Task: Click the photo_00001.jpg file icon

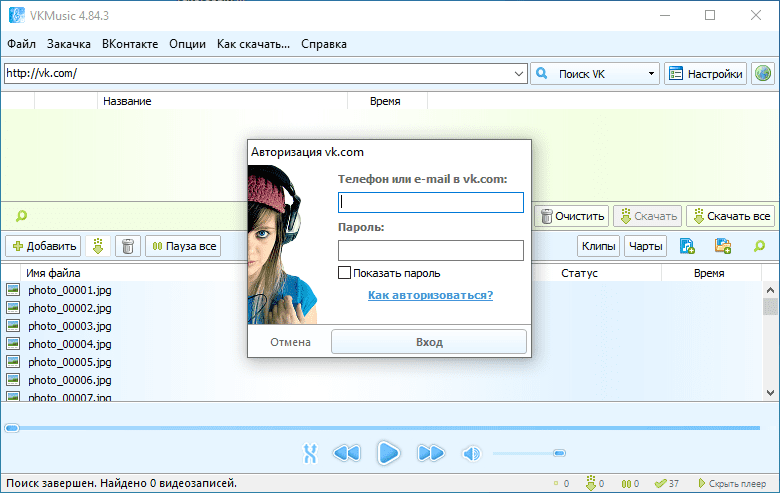Action: coord(13,290)
